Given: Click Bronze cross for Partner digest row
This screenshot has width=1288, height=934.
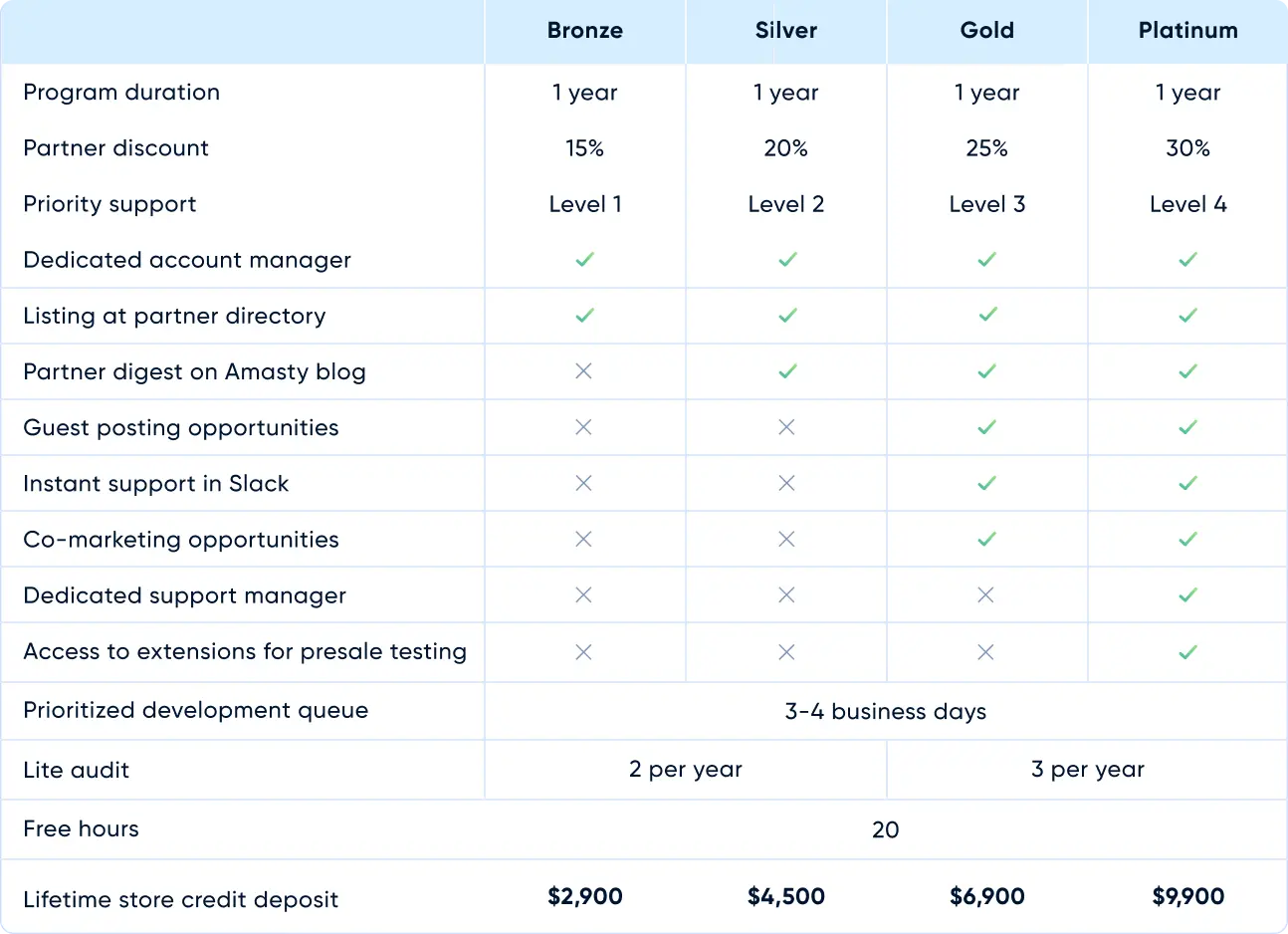Looking at the screenshot, I should pyautogui.click(x=584, y=371).
